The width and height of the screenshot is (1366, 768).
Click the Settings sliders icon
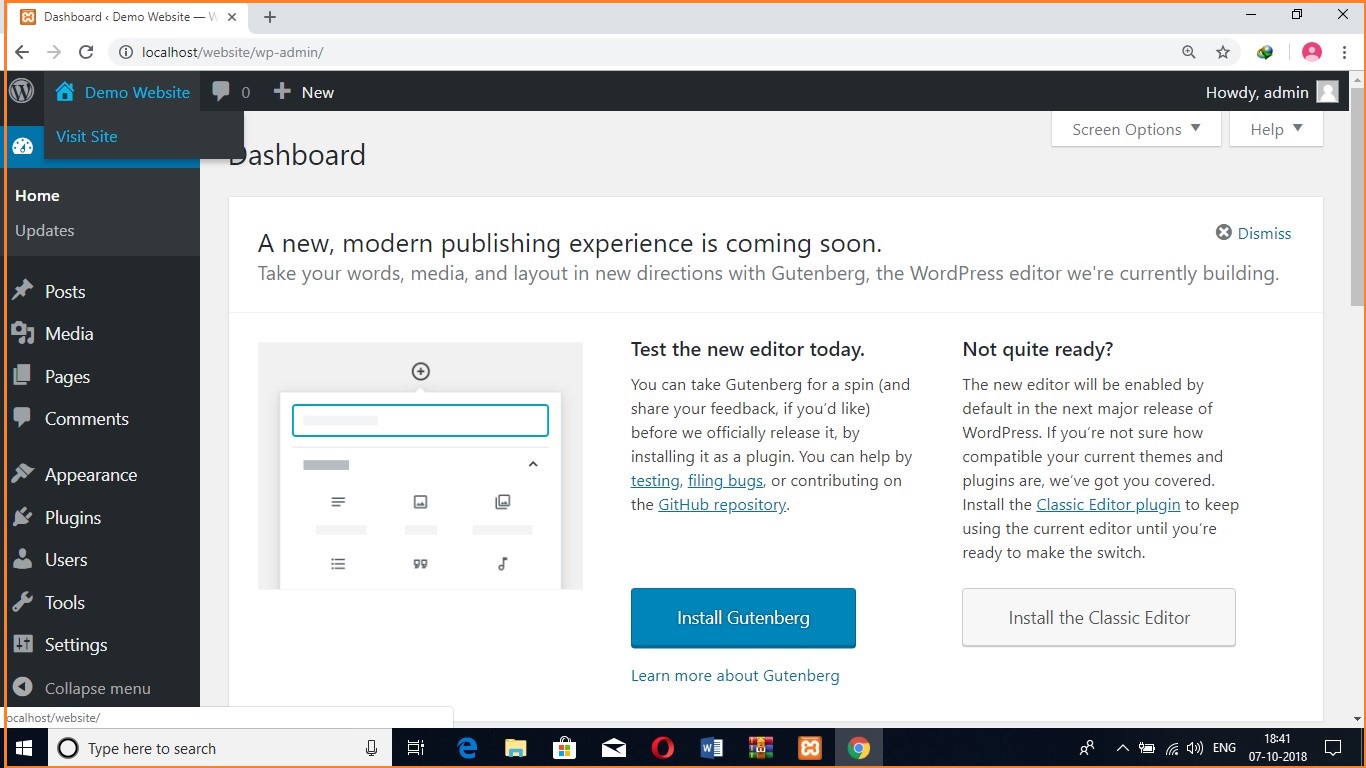pyautogui.click(x=22, y=645)
